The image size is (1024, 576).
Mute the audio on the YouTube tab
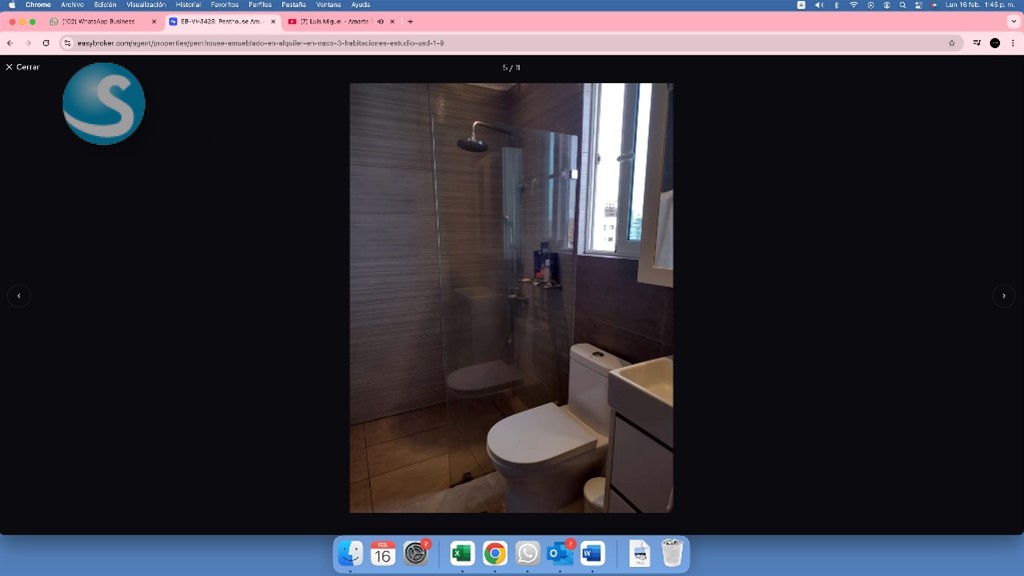(380, 21)
